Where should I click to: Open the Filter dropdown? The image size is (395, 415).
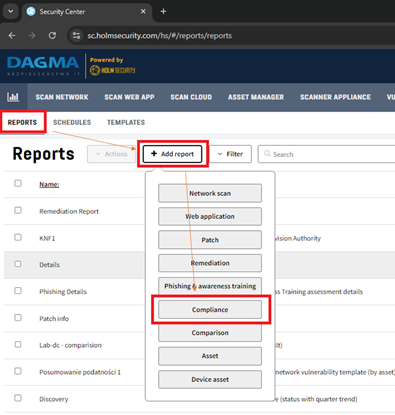click(230, 154)
